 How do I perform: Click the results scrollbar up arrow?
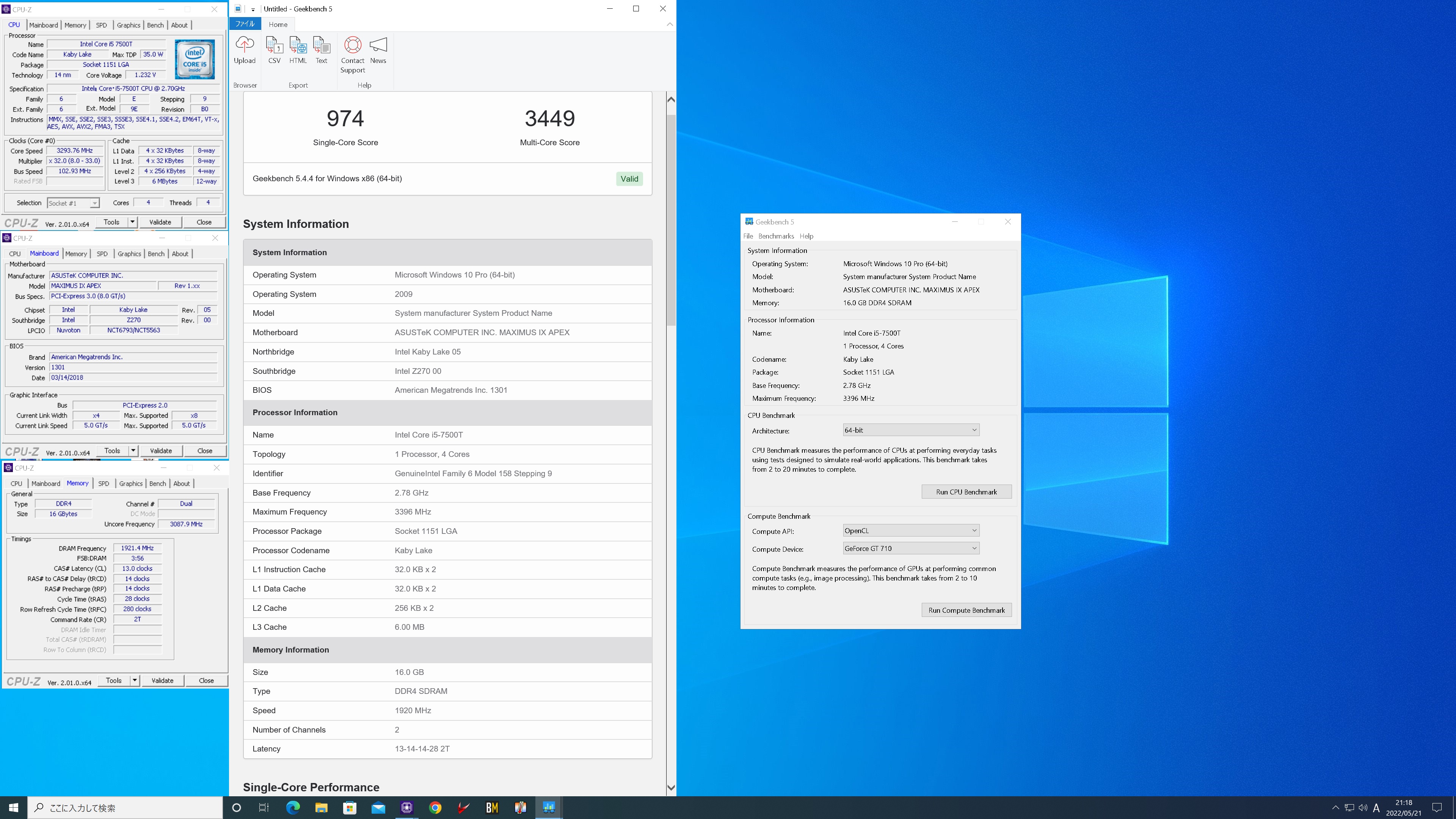[671, 99]
